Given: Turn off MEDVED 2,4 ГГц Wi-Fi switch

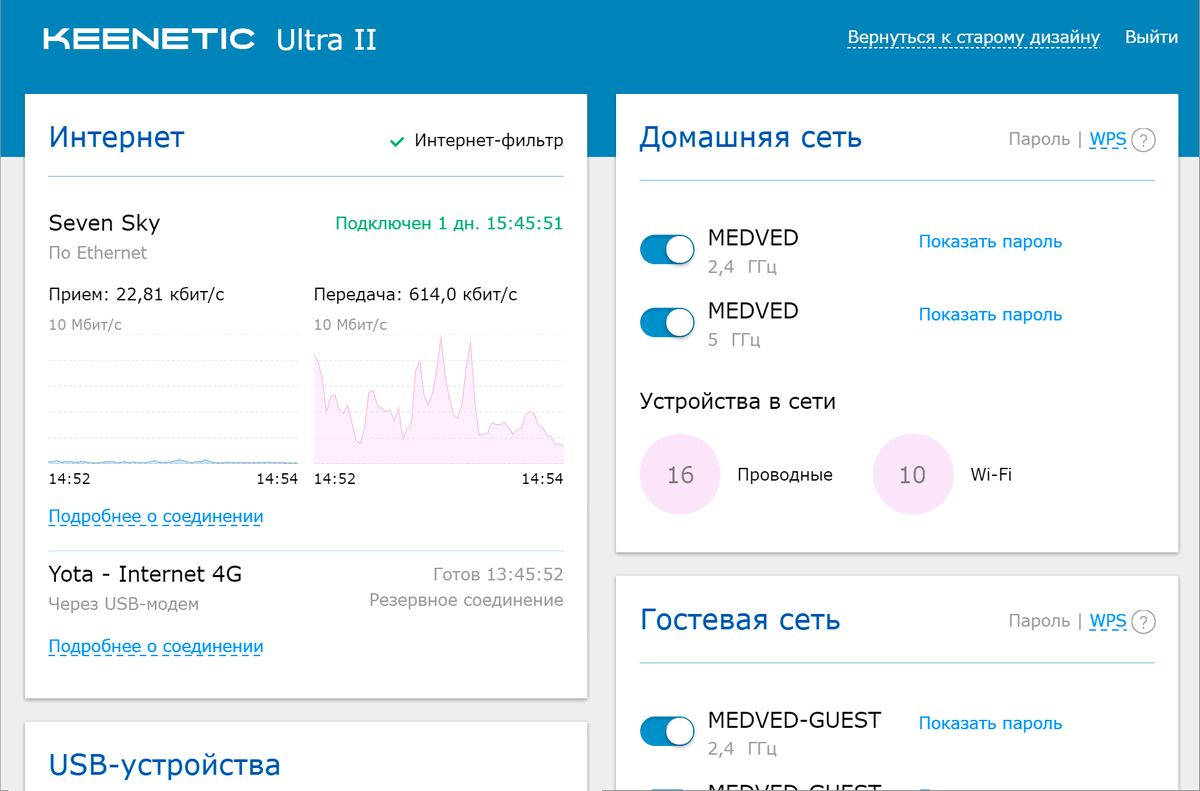Looking at the screenshot, I should pos(667,250).
